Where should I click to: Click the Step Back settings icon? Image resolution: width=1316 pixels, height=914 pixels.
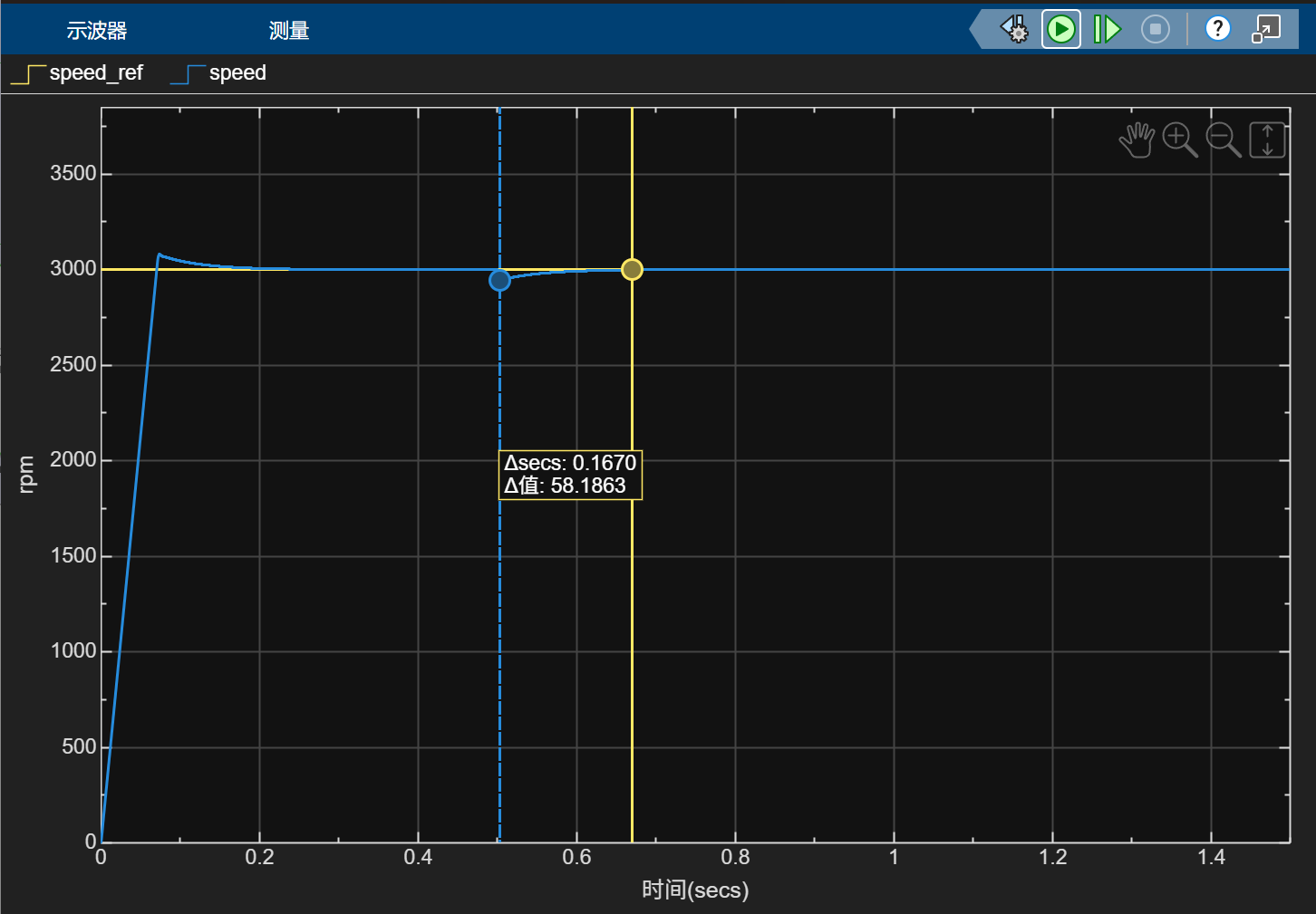pyautogui.click(x=1014, y=30)
